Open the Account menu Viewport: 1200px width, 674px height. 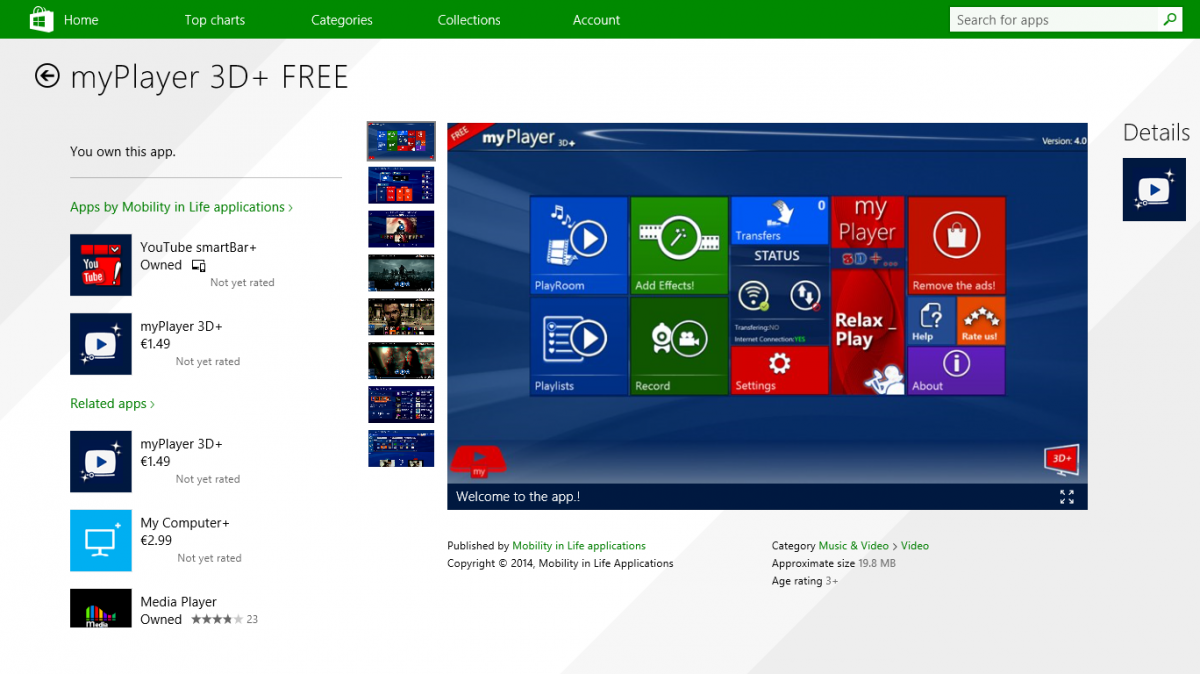click(597, 20)
